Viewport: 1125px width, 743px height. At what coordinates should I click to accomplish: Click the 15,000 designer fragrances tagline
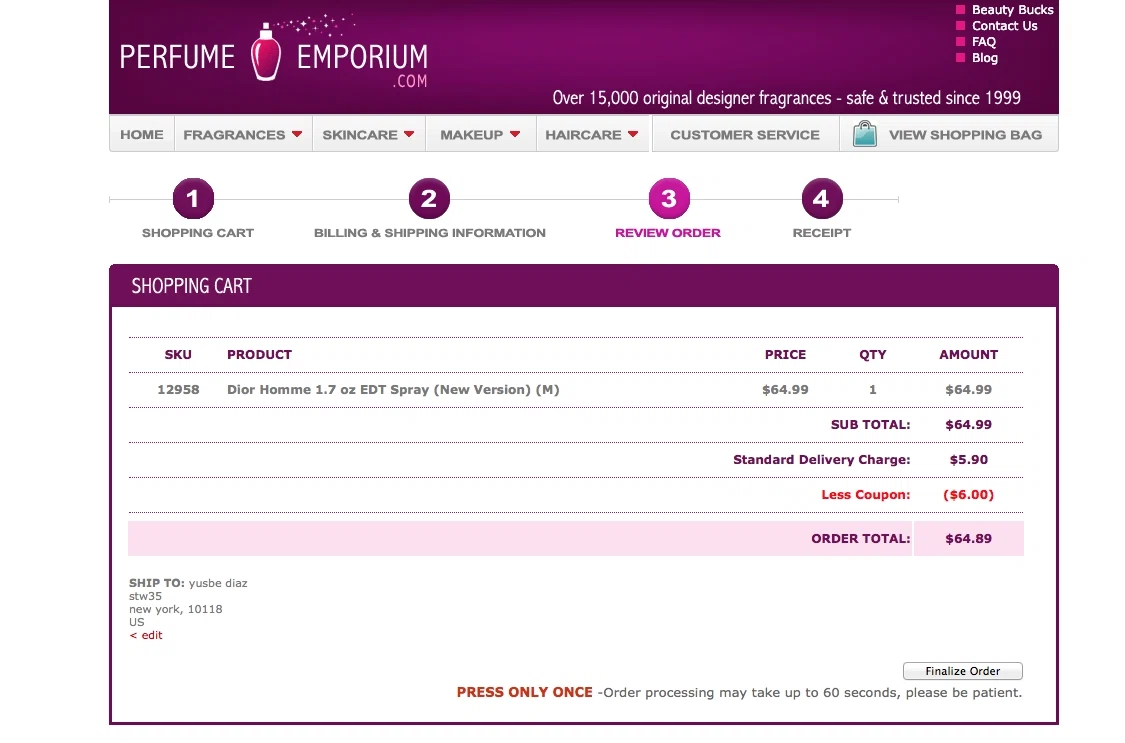point(786,98)
